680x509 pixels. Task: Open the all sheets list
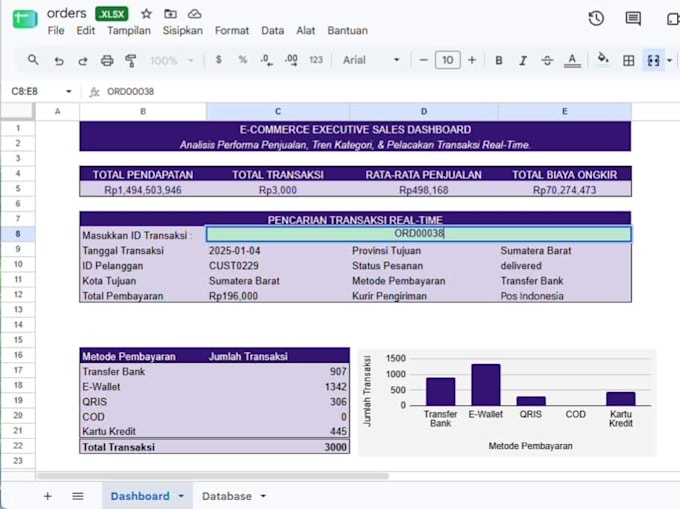78,496
